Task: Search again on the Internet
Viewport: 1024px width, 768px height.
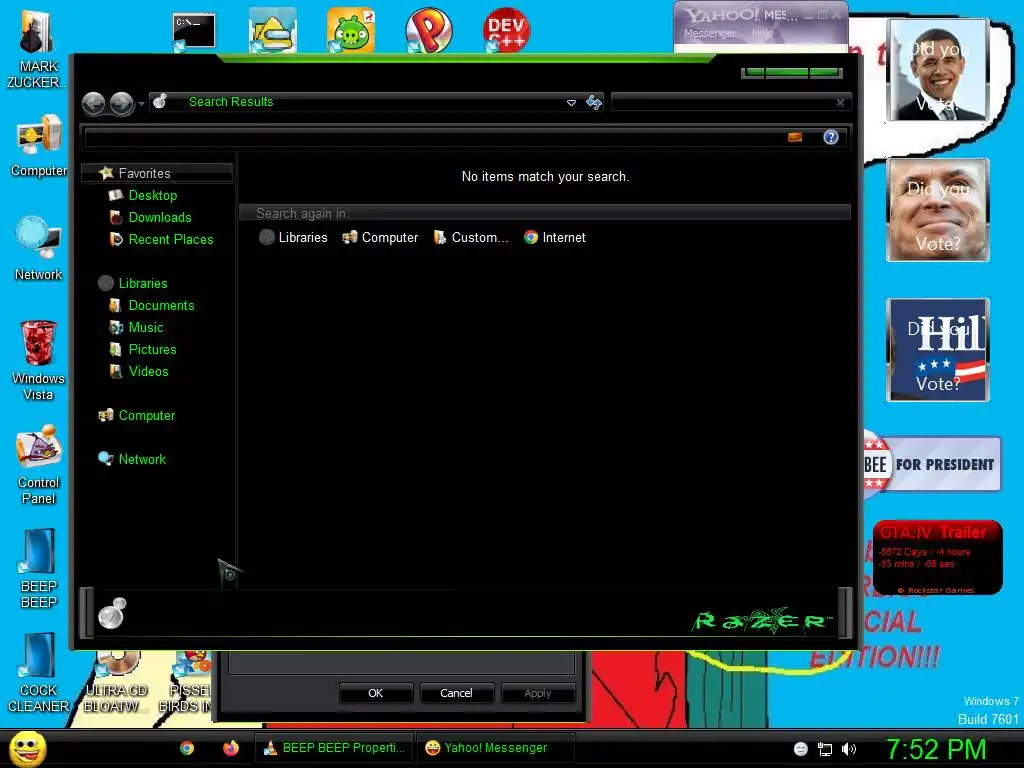Action: click(555, 238)
